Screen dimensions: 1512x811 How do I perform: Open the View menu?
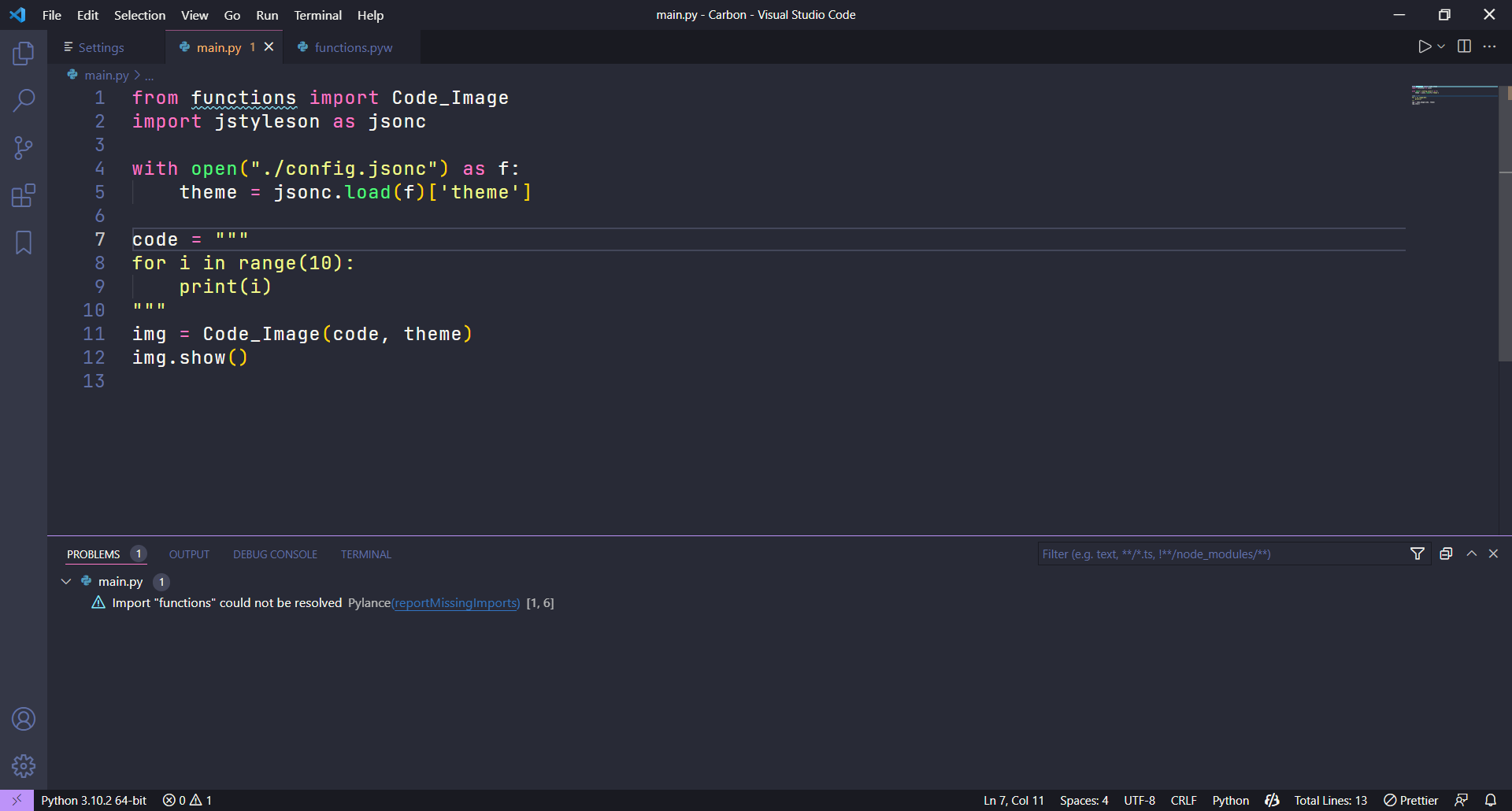tap(195, 15)
